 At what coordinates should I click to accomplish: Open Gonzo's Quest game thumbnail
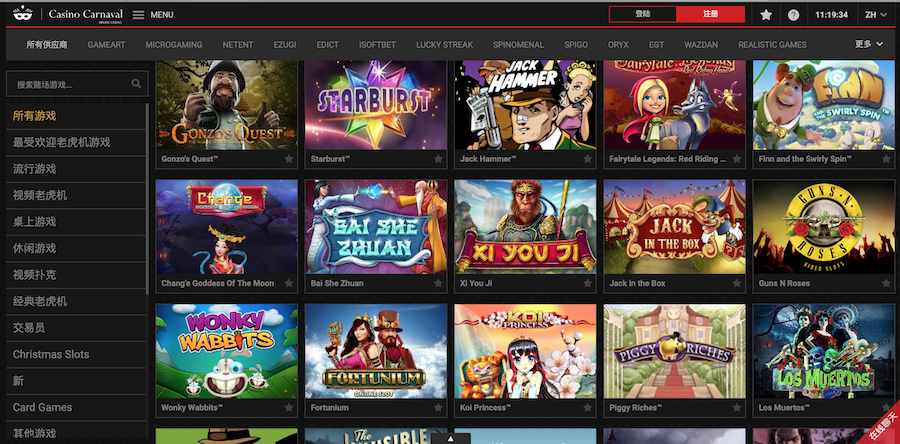tap(227, 104)
